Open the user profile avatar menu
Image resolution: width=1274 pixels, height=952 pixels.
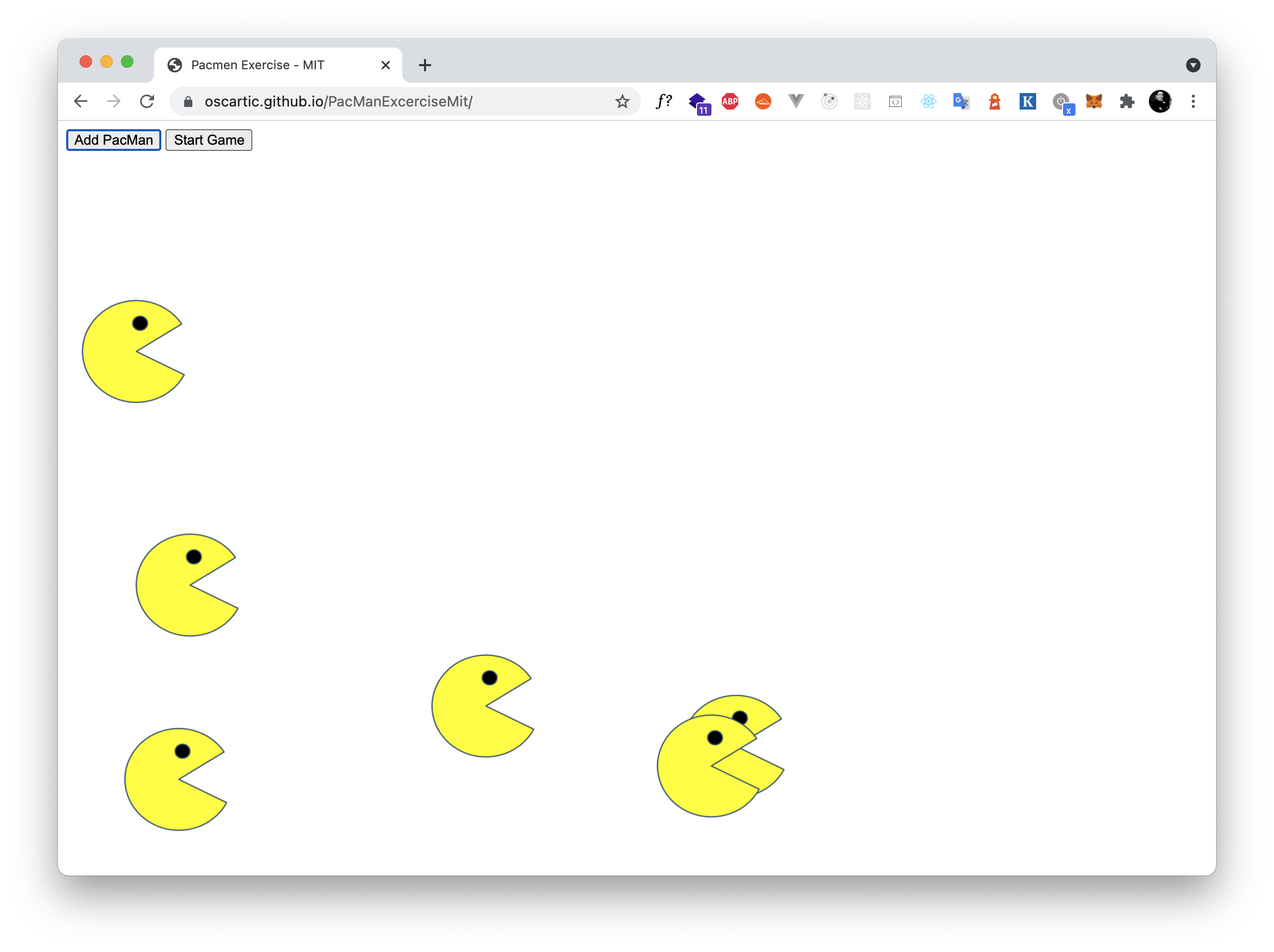1159,102
